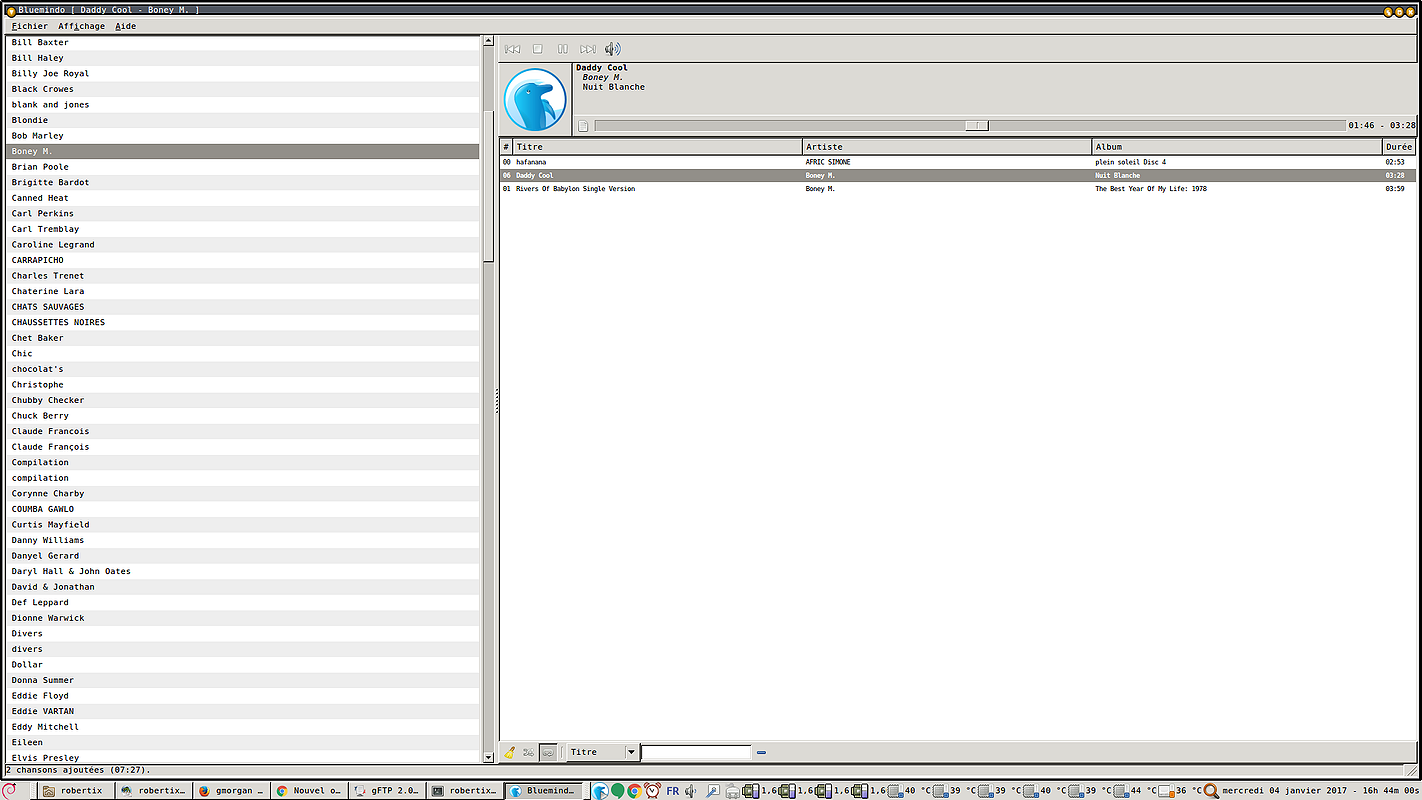Select Brigitte Bardot artist
The image size is (1422, 800).
(243, 182)
